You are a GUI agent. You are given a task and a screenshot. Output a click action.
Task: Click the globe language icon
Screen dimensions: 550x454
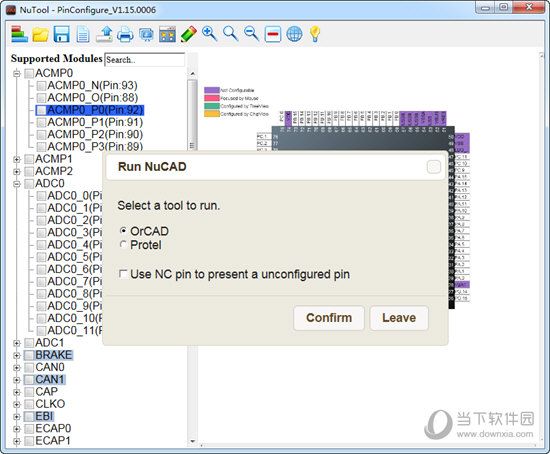tap(294, 34)
